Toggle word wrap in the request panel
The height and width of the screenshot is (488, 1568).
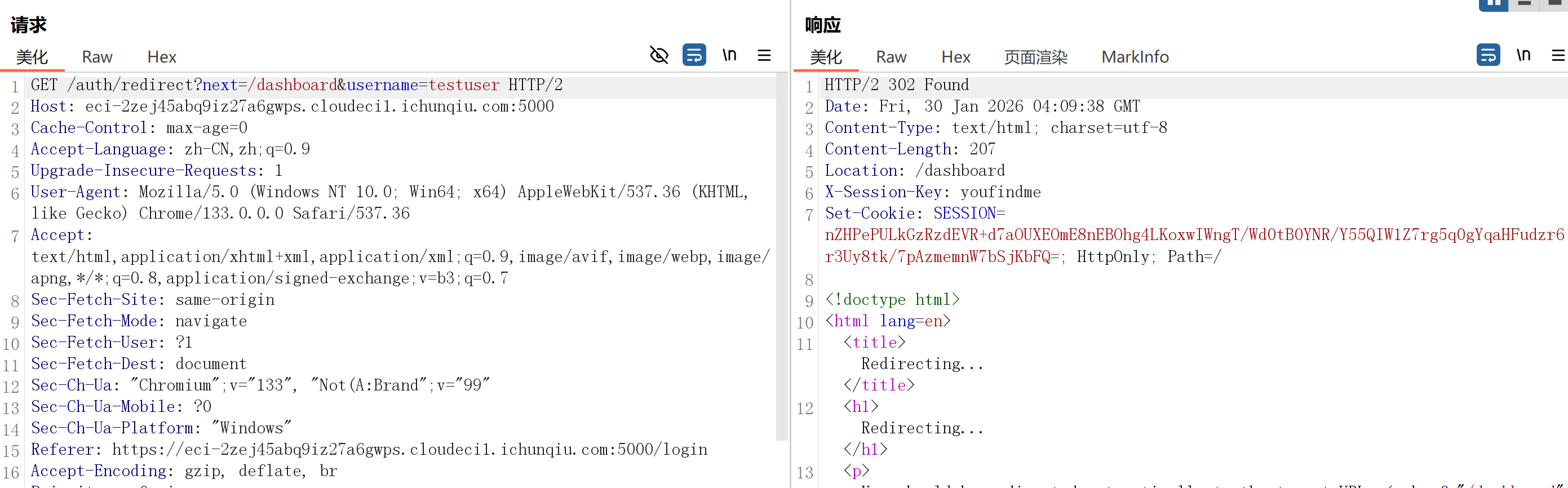click(x=694, y=55)
